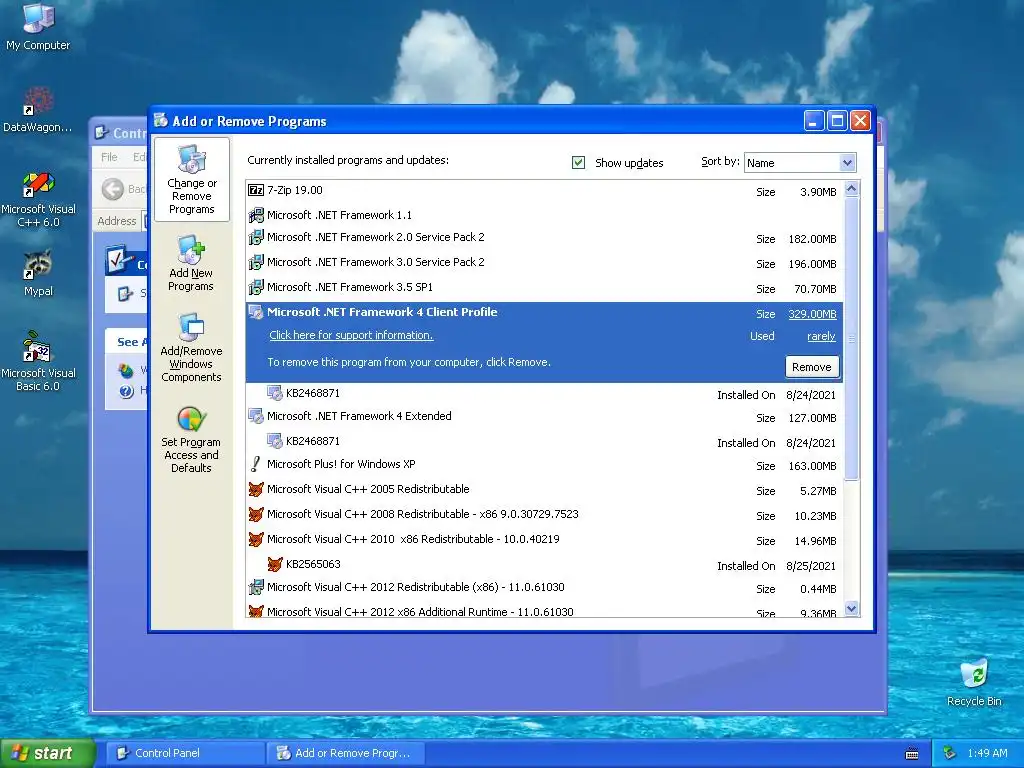Screen dimensions: 1024x768
Task: Click the tray icon beside the clock
Action: pyautogui.click(x=950, y=753)
